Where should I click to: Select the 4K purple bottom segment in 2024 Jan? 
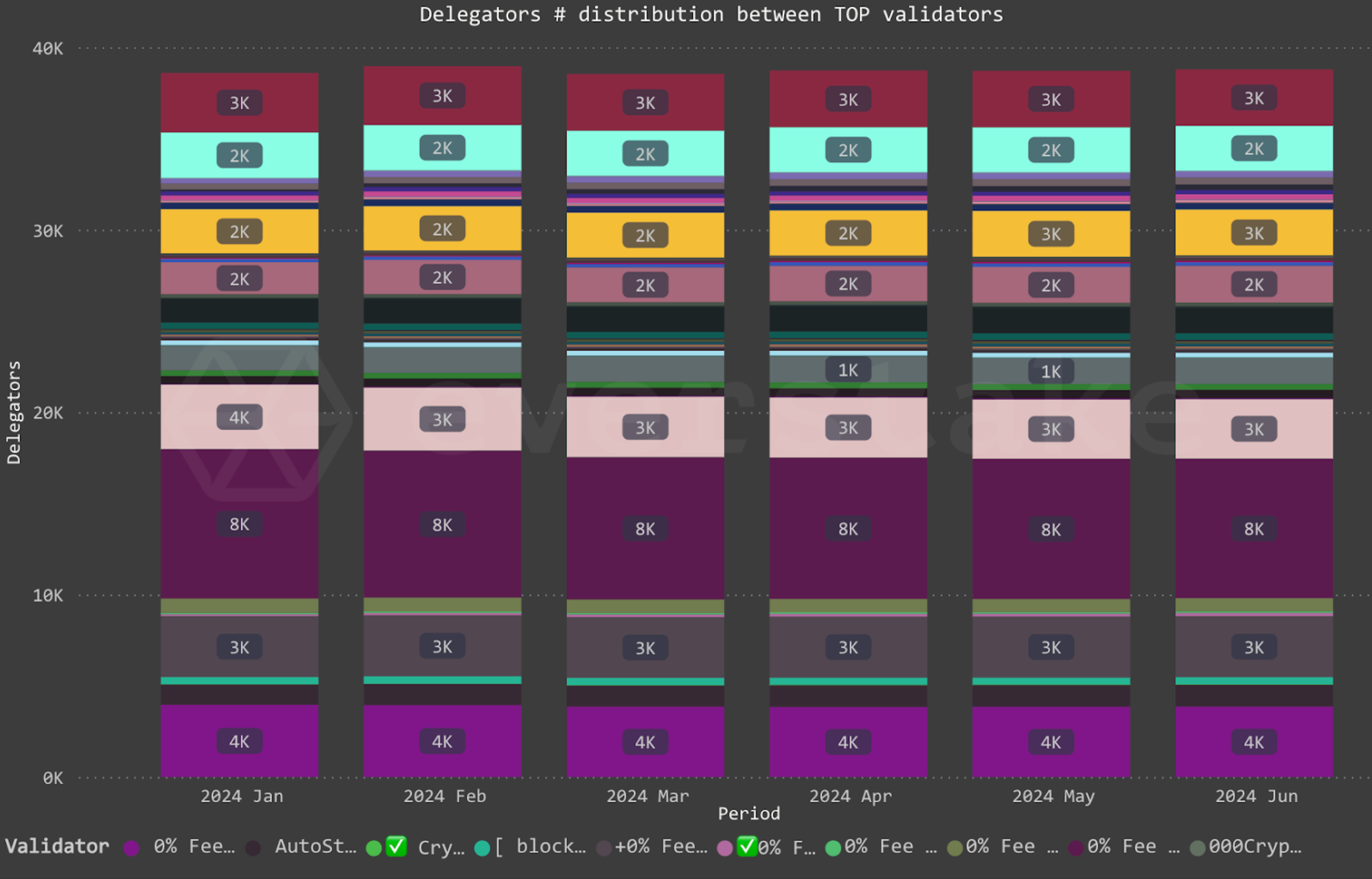coord(240,741)
